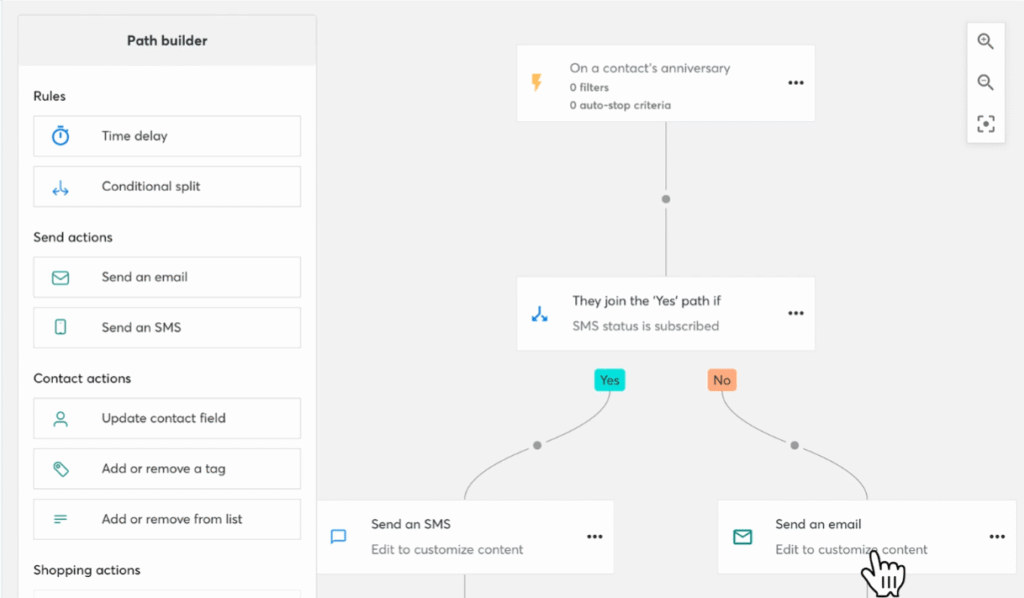Click Edit to customize content on email node
The image size is (1024, 598).
(850, 550)
